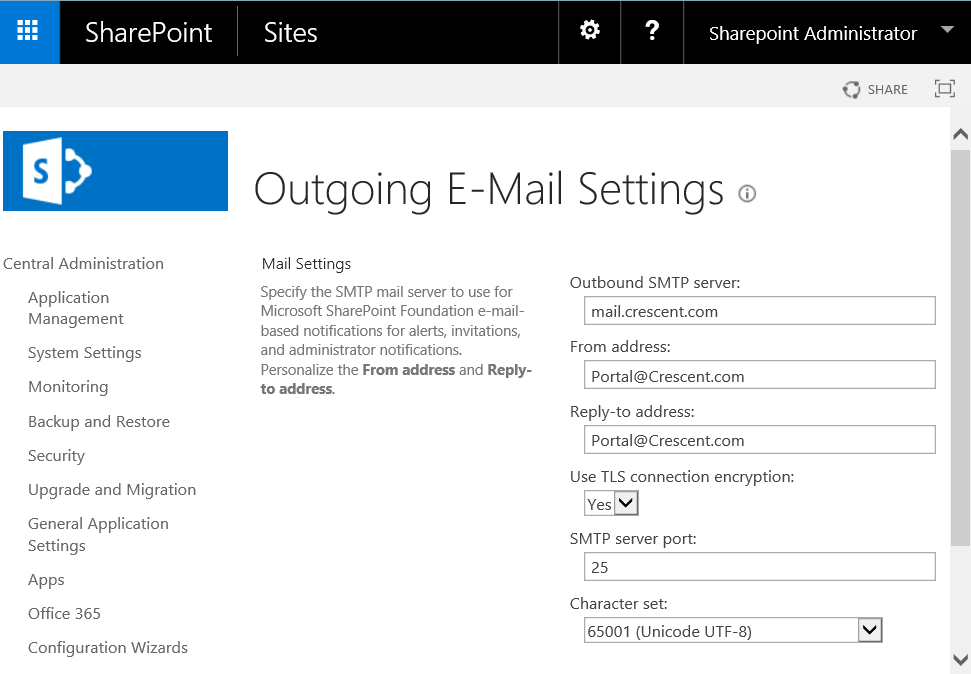
Task: Go to Application Management
Action: point(75,308)
